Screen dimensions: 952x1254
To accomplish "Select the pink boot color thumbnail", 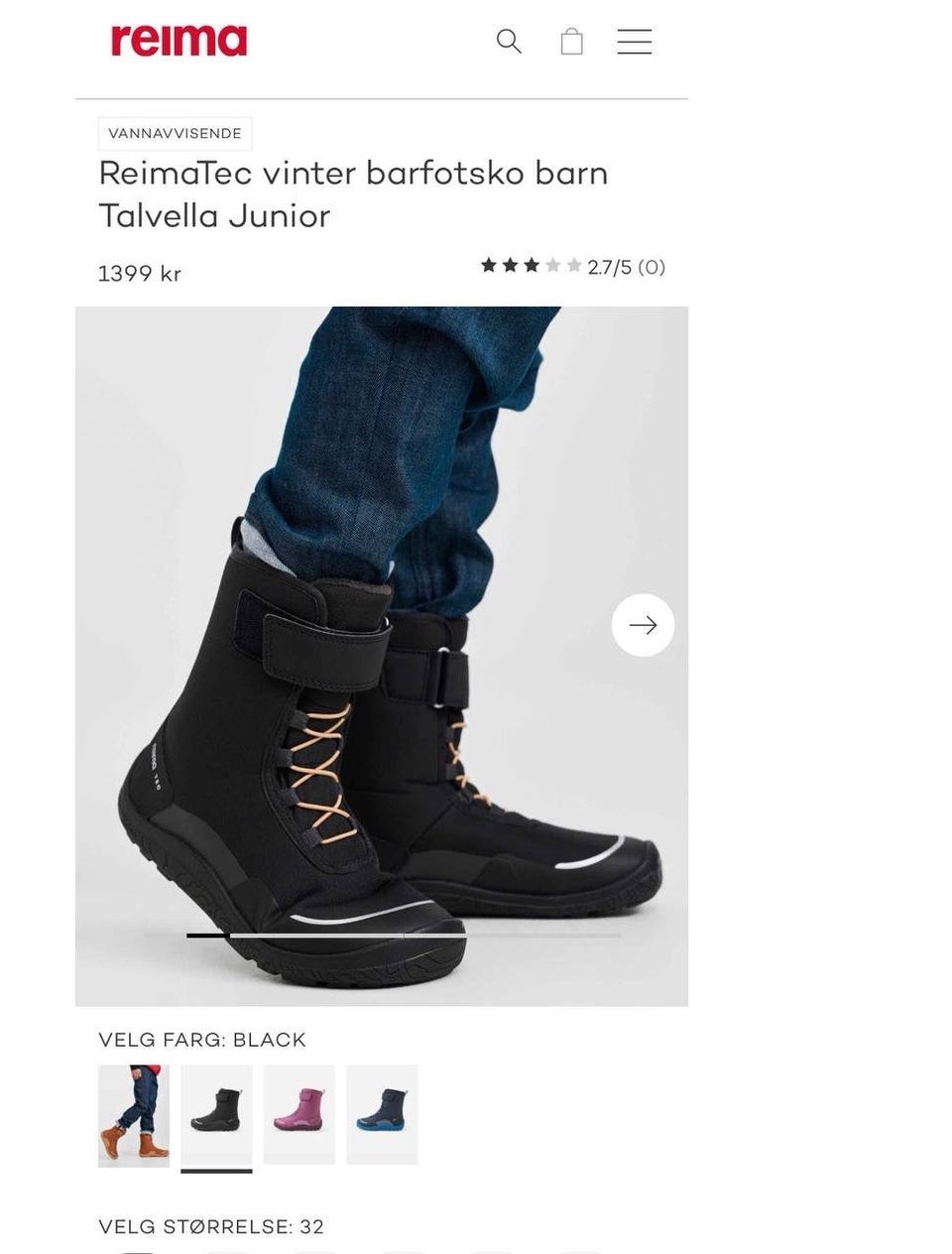I will tap(299, 1115).
